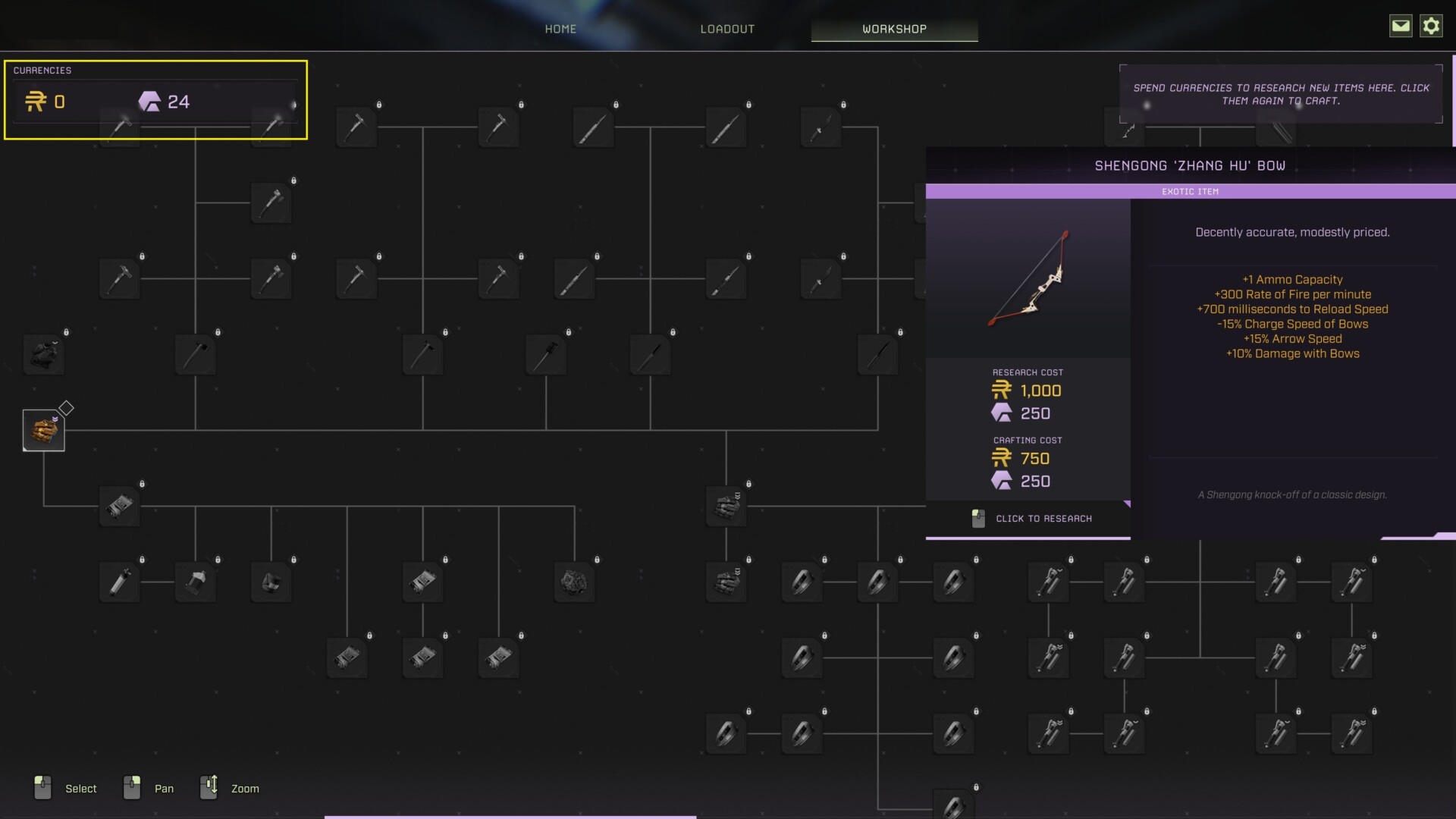1456x819 pixels.
Task: Click the Pan mouse hint icon
Action: tap(132, 787)
